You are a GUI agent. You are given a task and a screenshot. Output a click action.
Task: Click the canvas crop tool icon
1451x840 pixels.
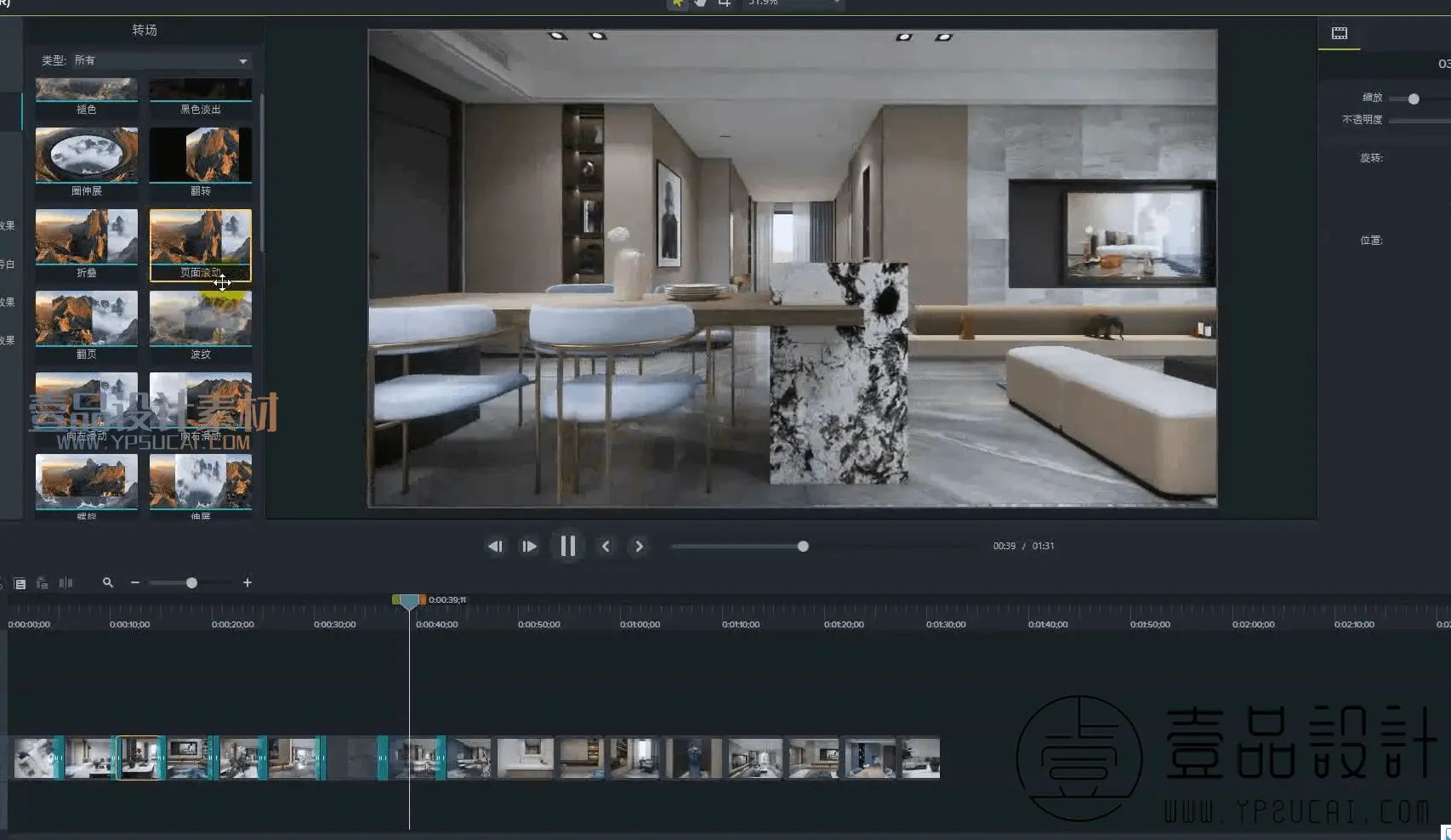click(725, 3)
